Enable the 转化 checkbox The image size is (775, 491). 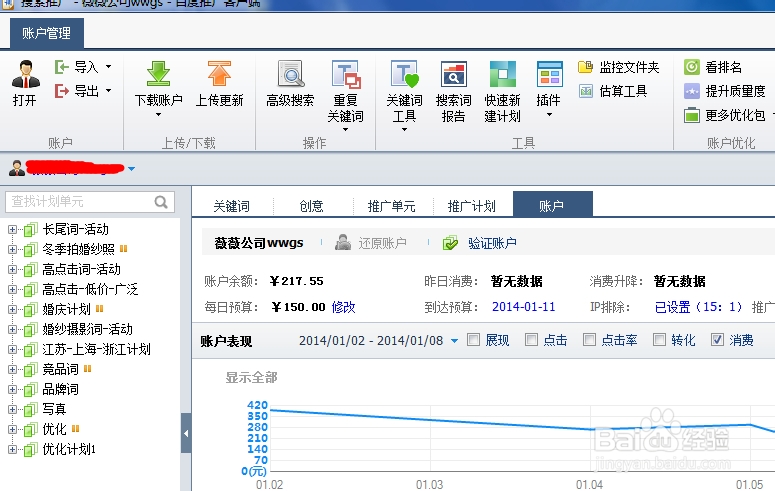tap(659, 339)
